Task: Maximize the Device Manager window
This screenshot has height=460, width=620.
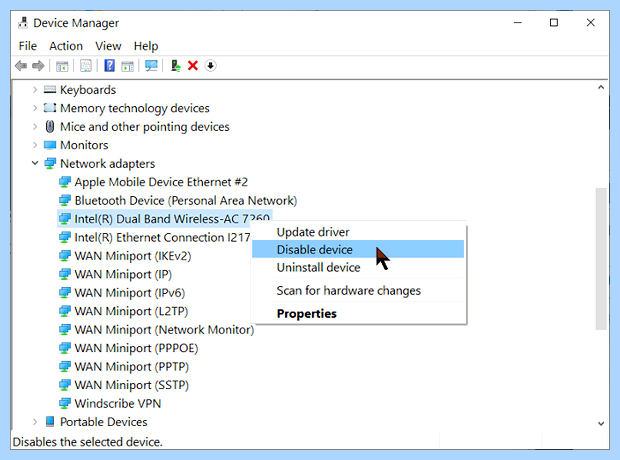Action: 554,23
